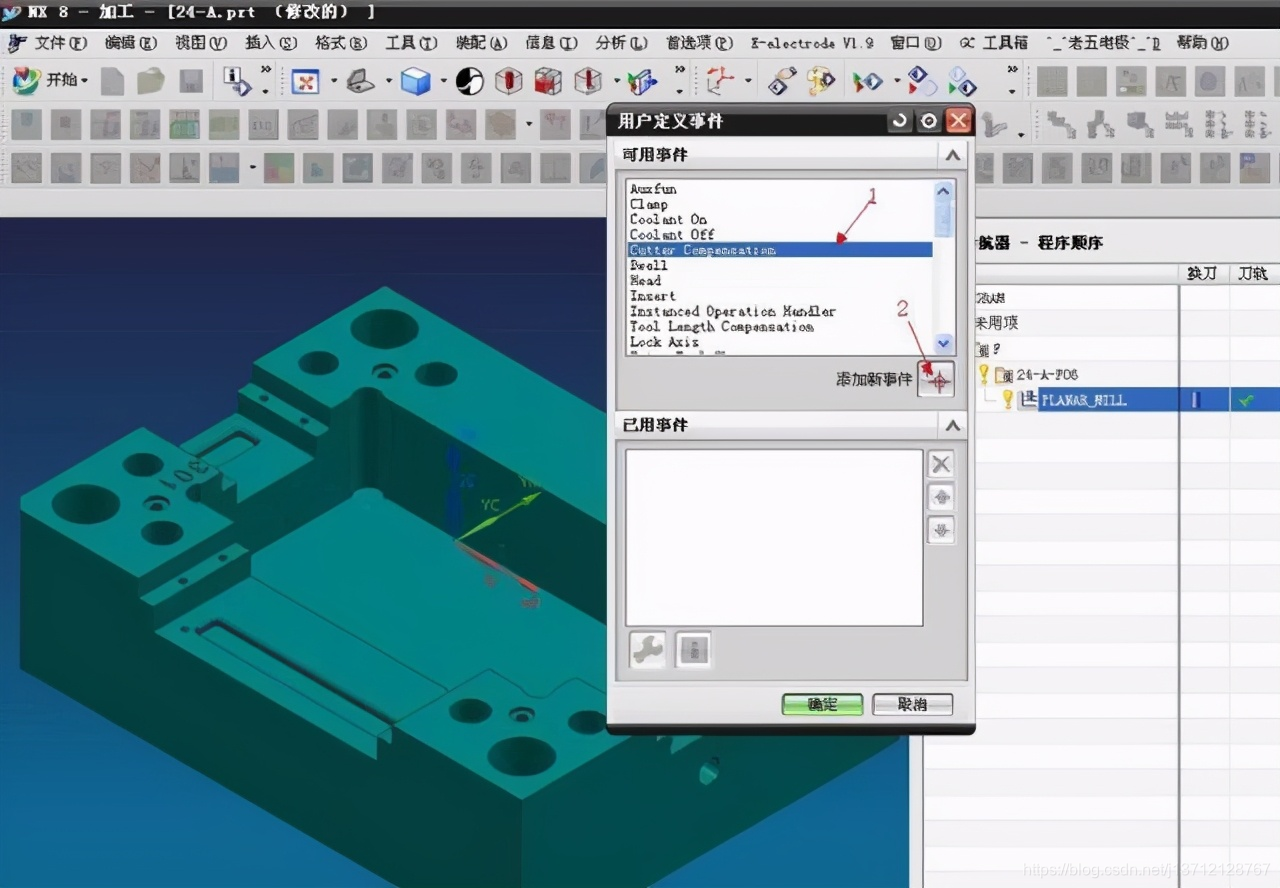Open the 插入(S) menu
Viewport: 1280px width, 888px height.
271,43
